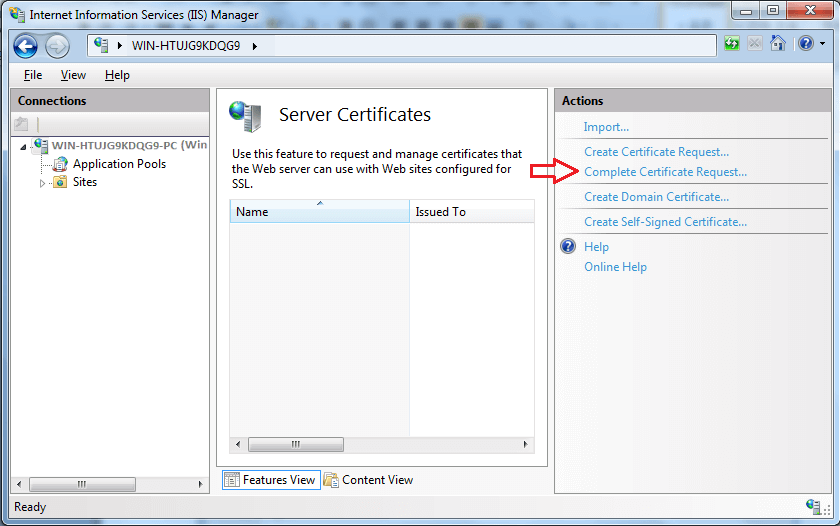
Task: Select Sites in the Connections tree
Action: [85, 182]
